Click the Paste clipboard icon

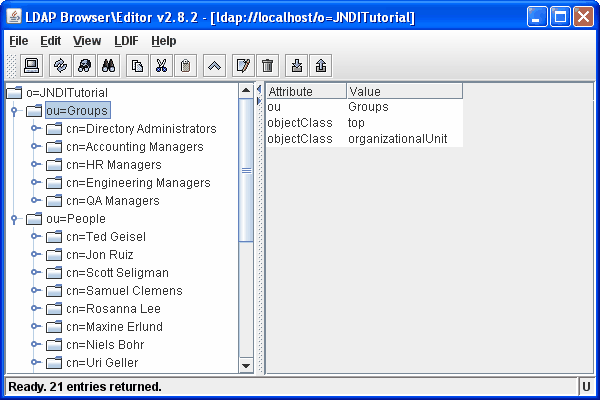(x=186, y=66)
